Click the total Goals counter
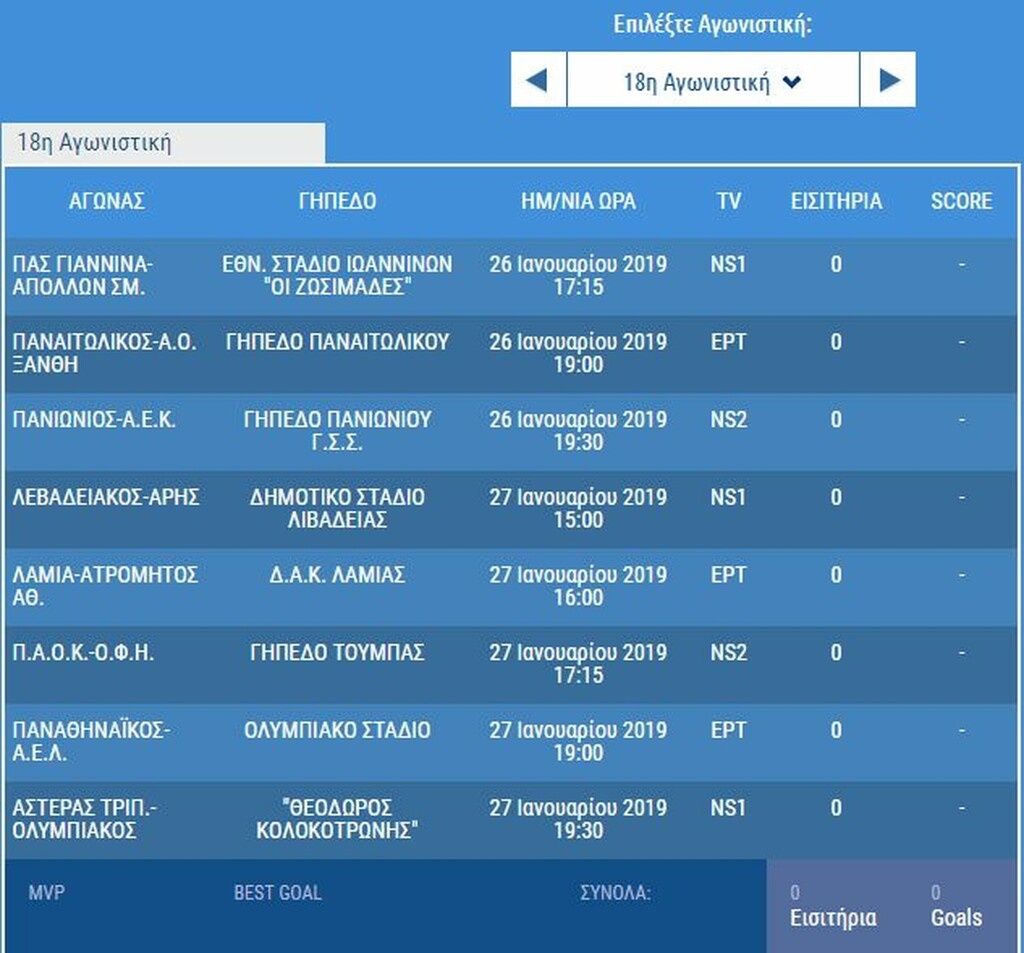The width and height of the screenshot is (1024, 953). click(x=956, y=906)
